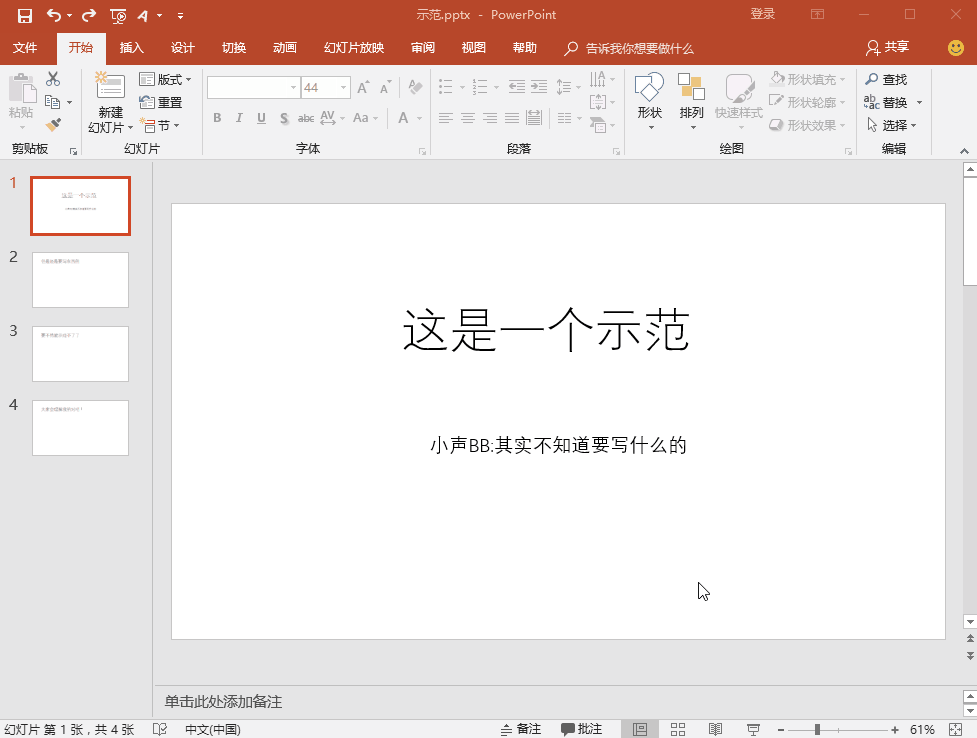Toggle the 备注 notes pane
This screenshot has width=977, height=738.
click(519, 729)
